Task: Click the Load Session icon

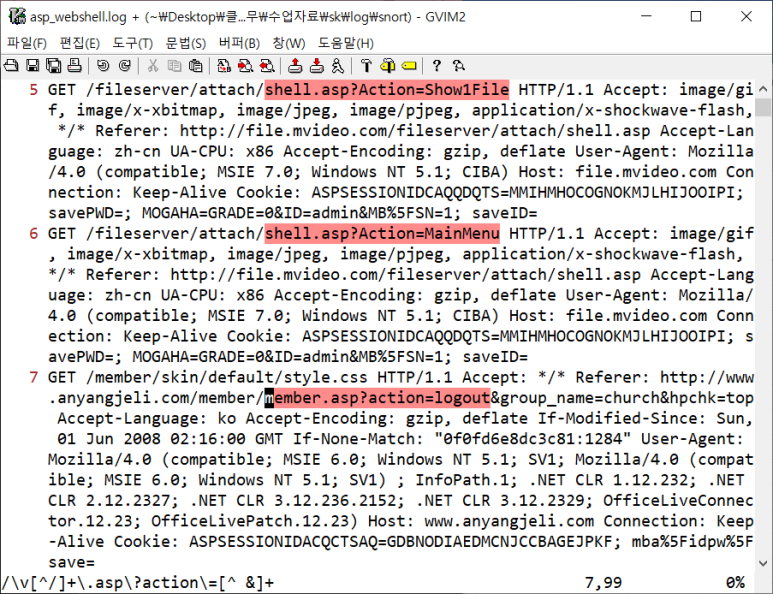Action: click(295, 66)
